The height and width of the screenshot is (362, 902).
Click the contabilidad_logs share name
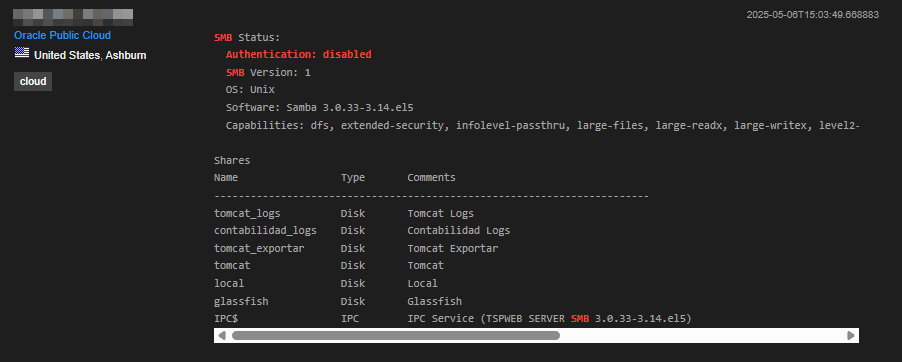point(265,231)
